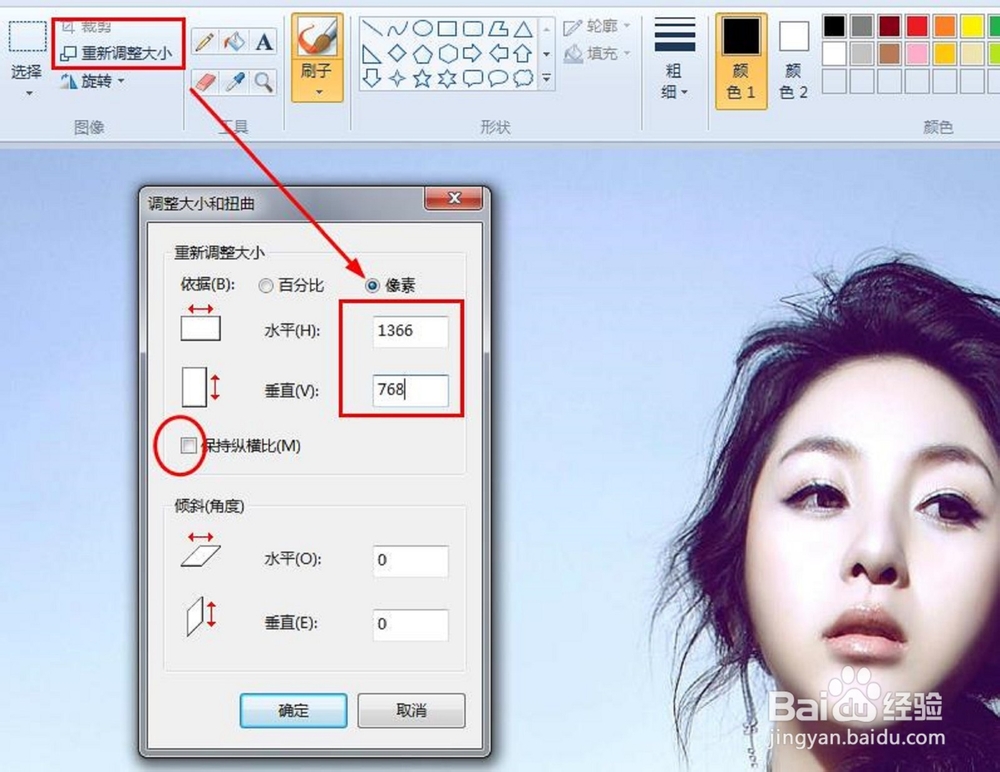1000x772 pixels.
Task: Choose the Color picker tool
Action: point(234,79)
